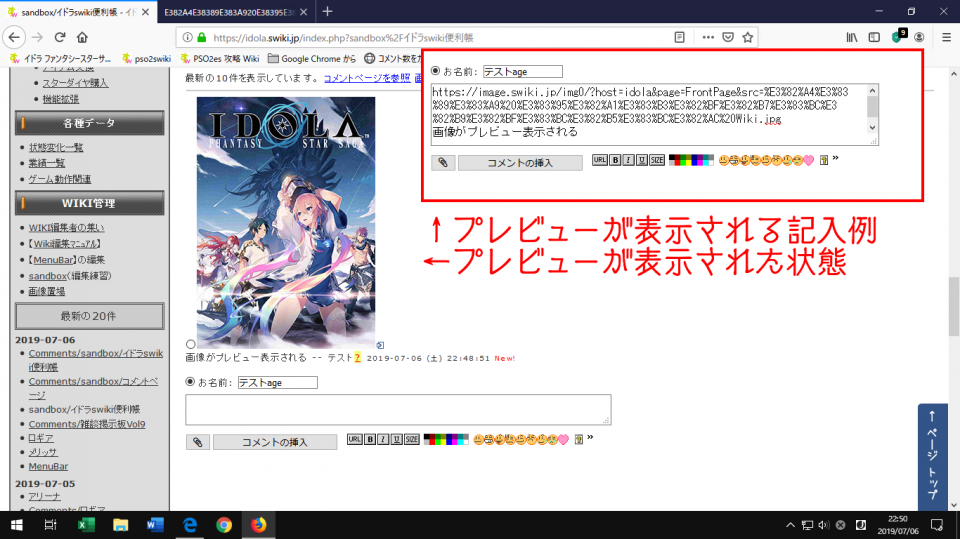
Task: Expand more emoticons with the » arrow in lower toolbar
Action: [591, 438]
